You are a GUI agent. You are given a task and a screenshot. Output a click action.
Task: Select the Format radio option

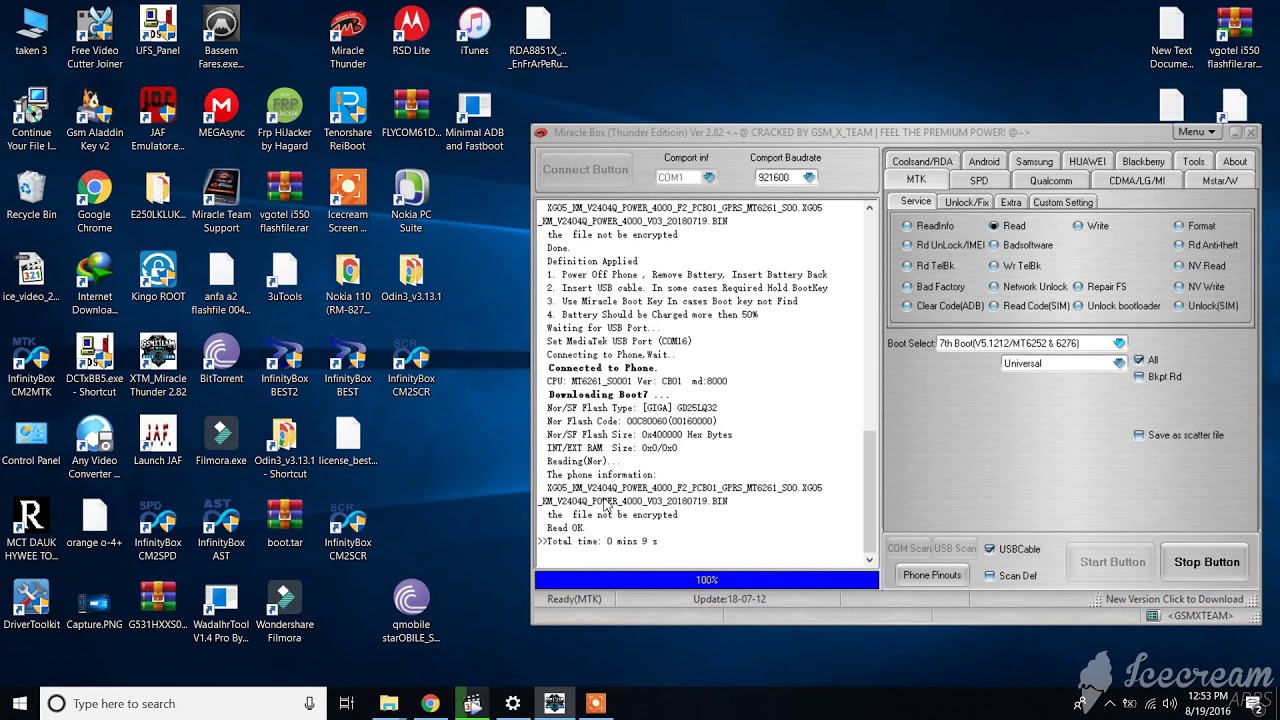click(1195, 226)
